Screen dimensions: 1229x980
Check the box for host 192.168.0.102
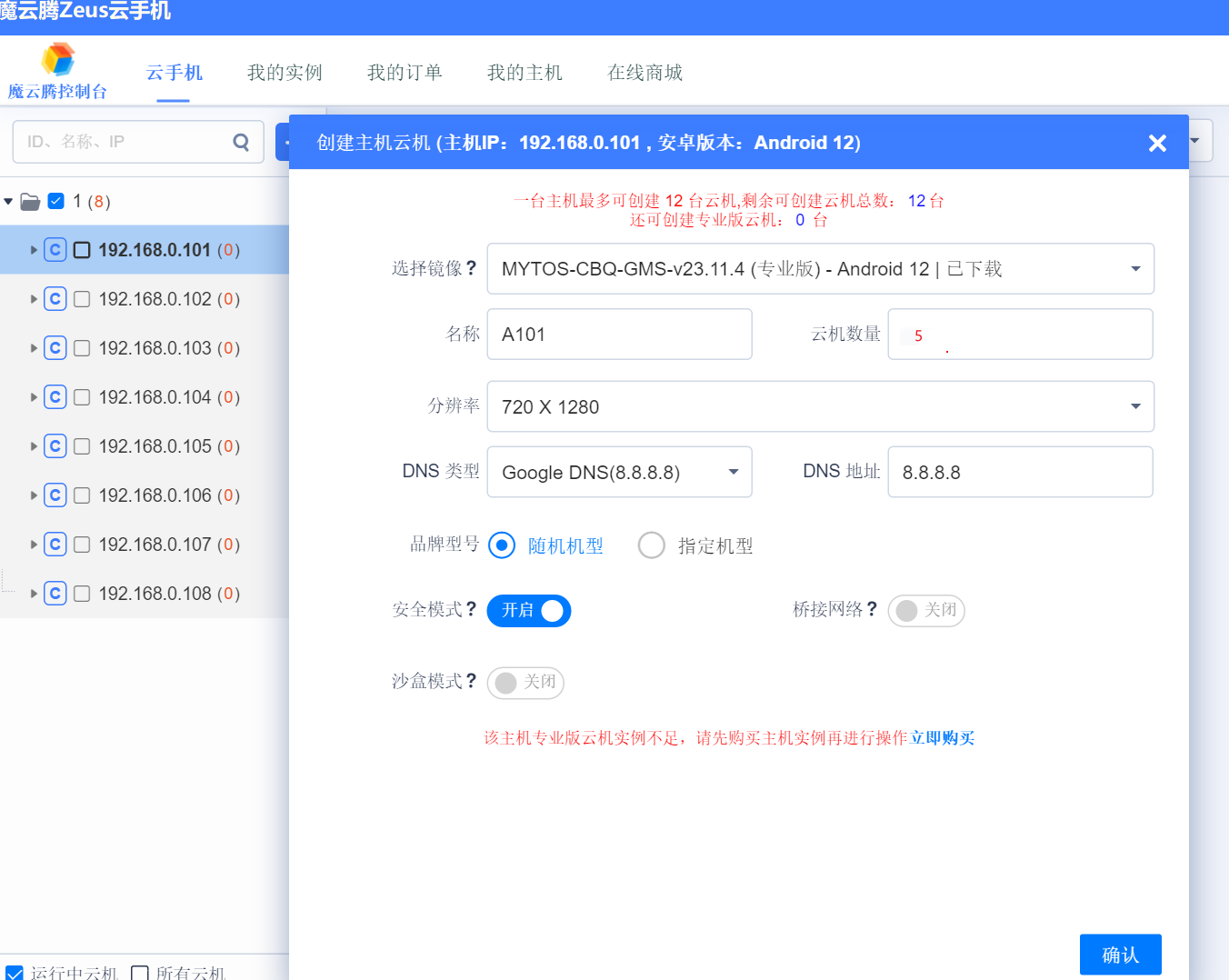(82, 299)
